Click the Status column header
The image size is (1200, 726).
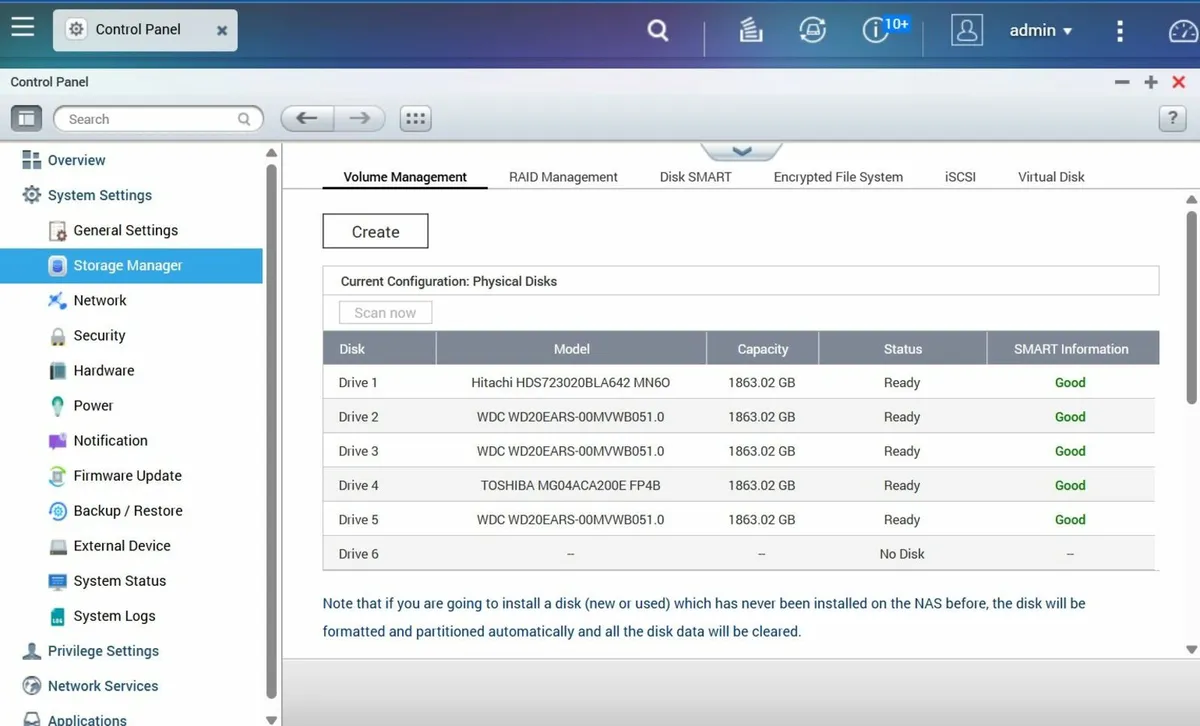click(x=902, y=349)
